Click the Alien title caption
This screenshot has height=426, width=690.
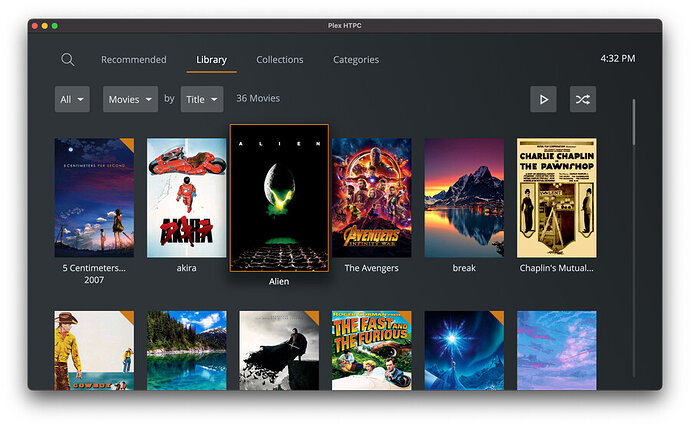click(x=279, y=282)
